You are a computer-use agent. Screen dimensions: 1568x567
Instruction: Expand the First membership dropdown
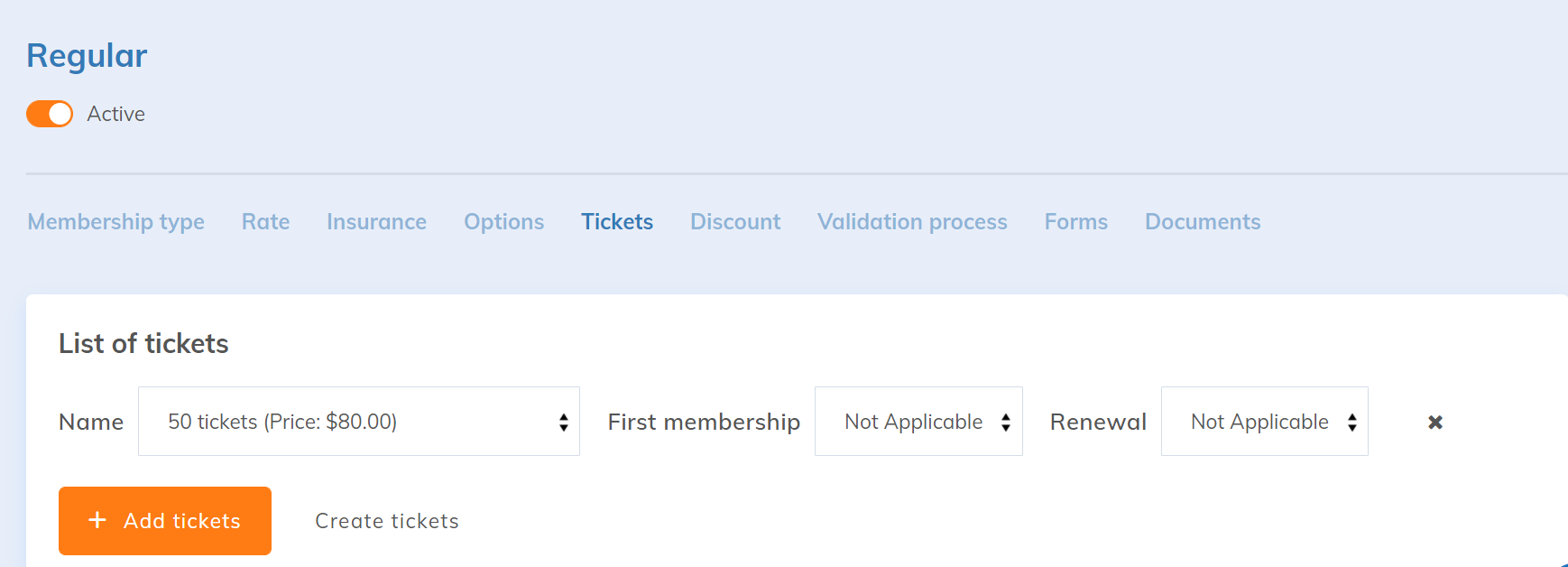[918, 422]
